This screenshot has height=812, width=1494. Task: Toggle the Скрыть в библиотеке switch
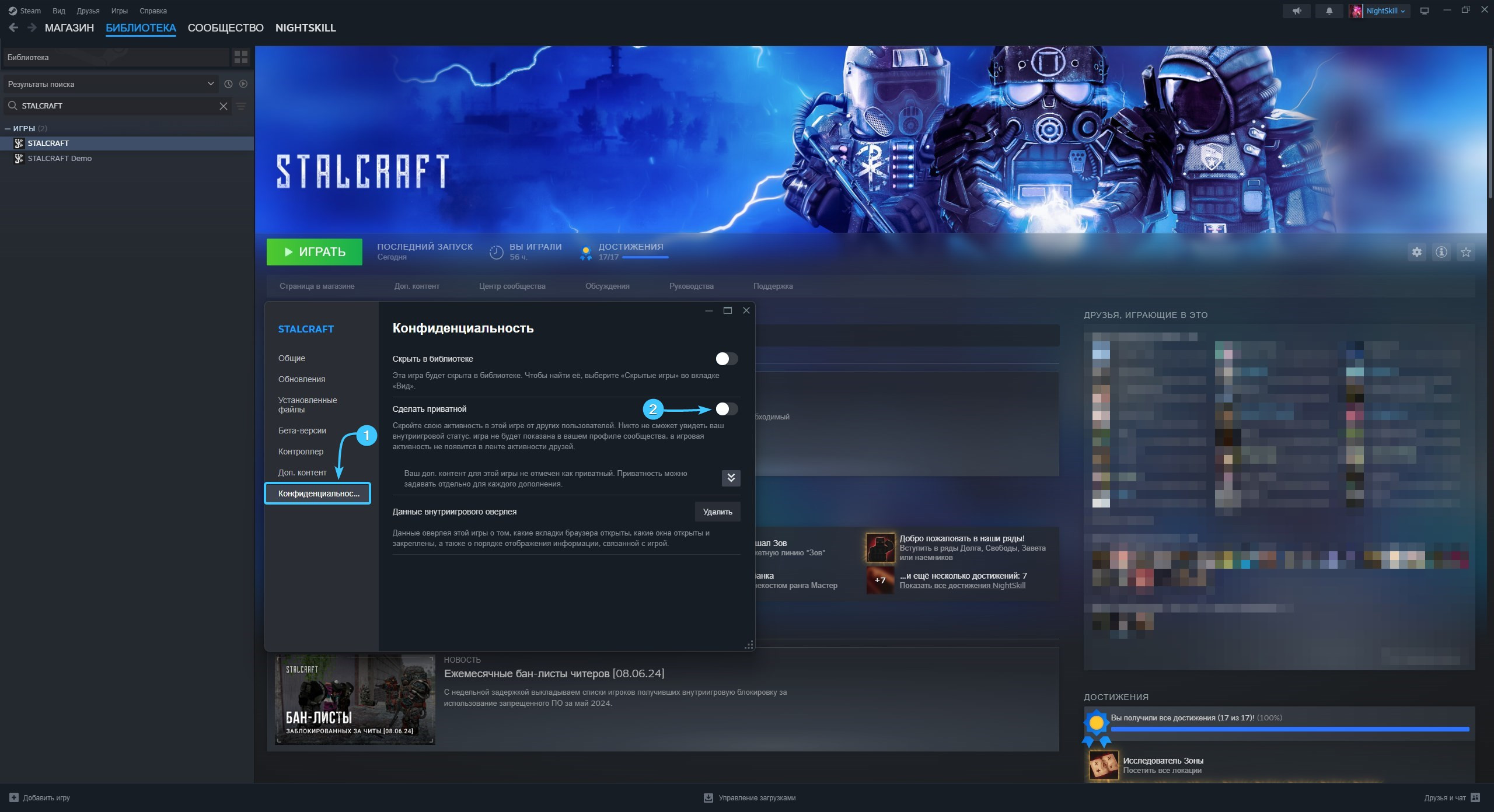point(725,359)
